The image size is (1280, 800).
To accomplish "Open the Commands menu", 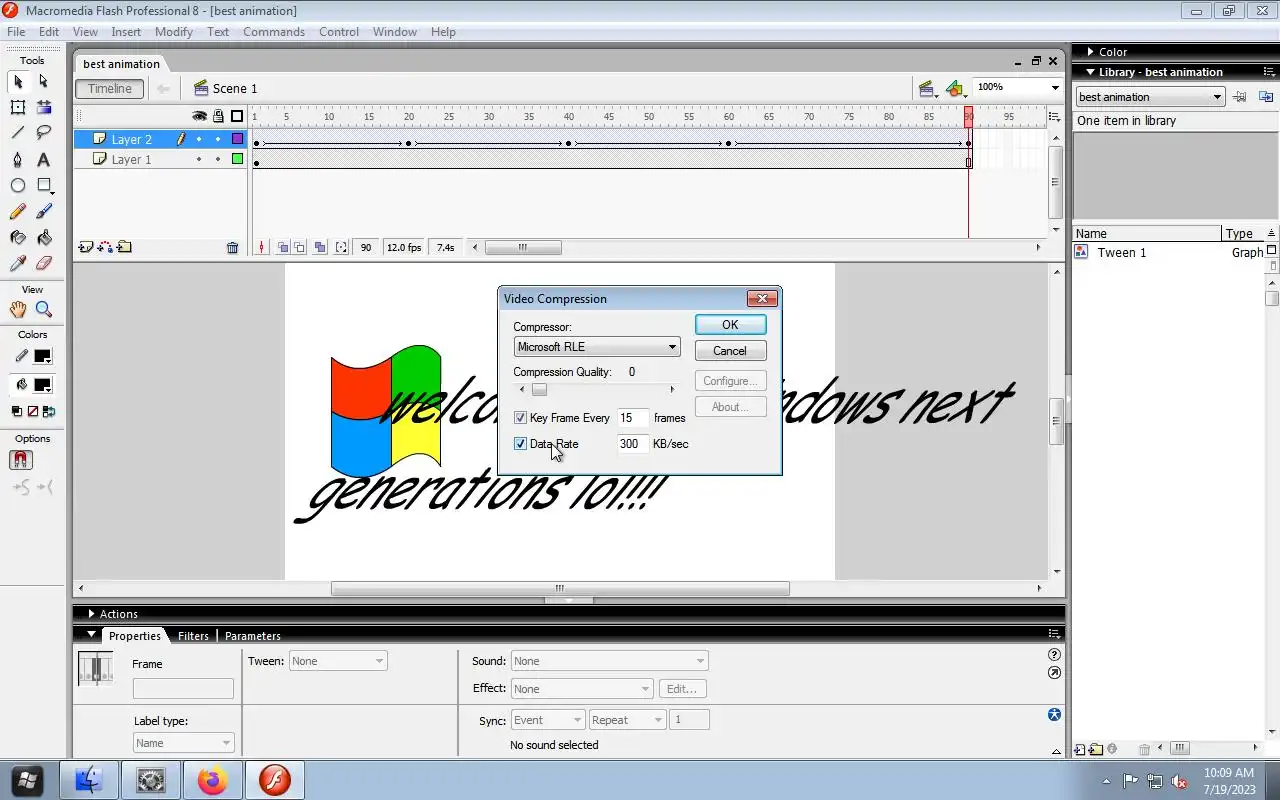I will click(x=273, y=32).
